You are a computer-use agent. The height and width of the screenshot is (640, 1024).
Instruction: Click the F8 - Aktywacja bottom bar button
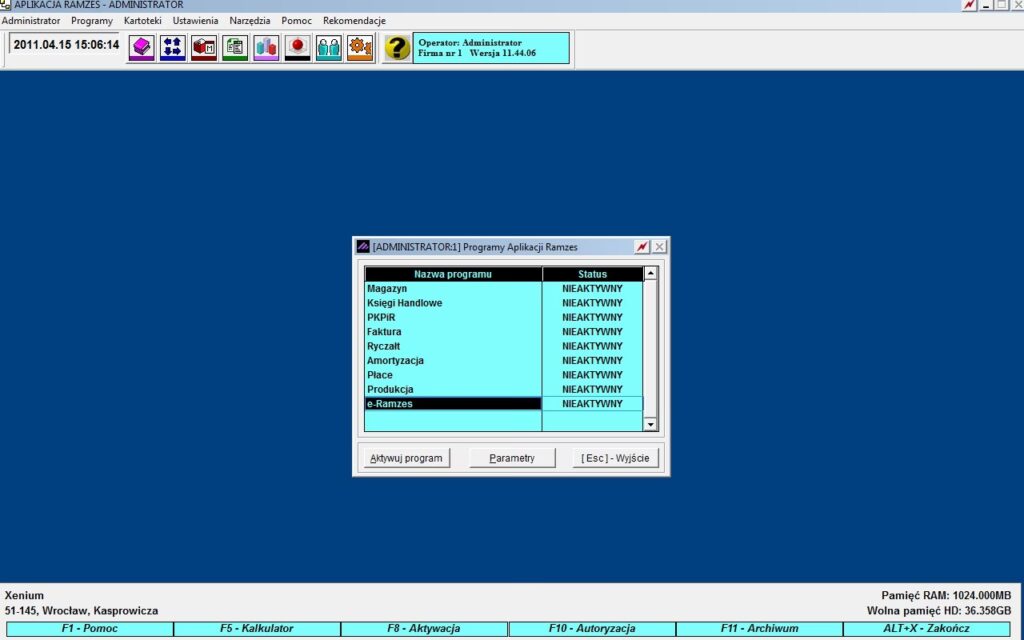424,629
